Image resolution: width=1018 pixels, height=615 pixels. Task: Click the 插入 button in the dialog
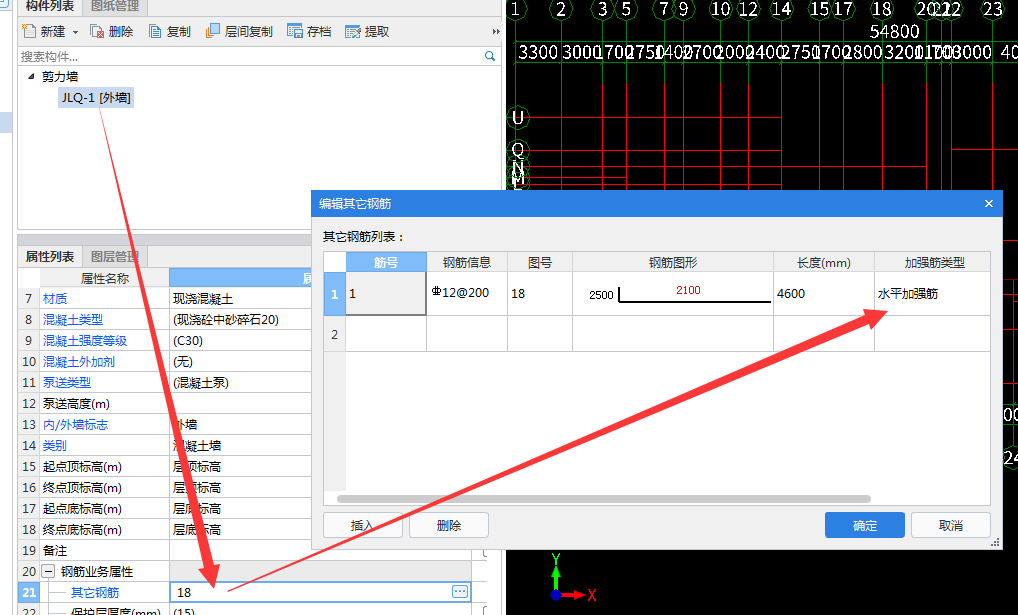point(362,525)
